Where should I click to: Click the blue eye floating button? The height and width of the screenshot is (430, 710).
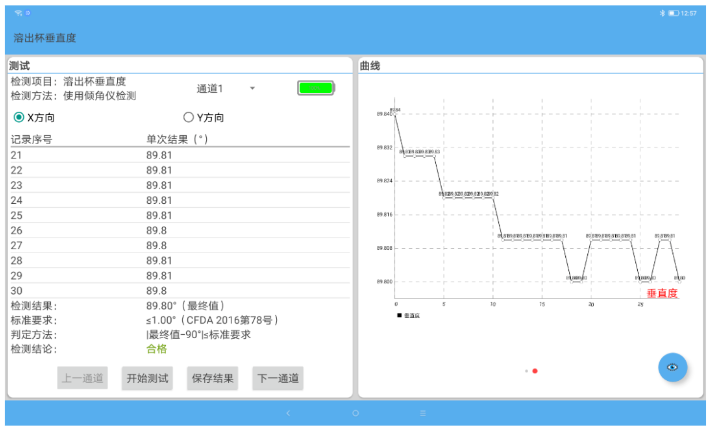[672, 367]
